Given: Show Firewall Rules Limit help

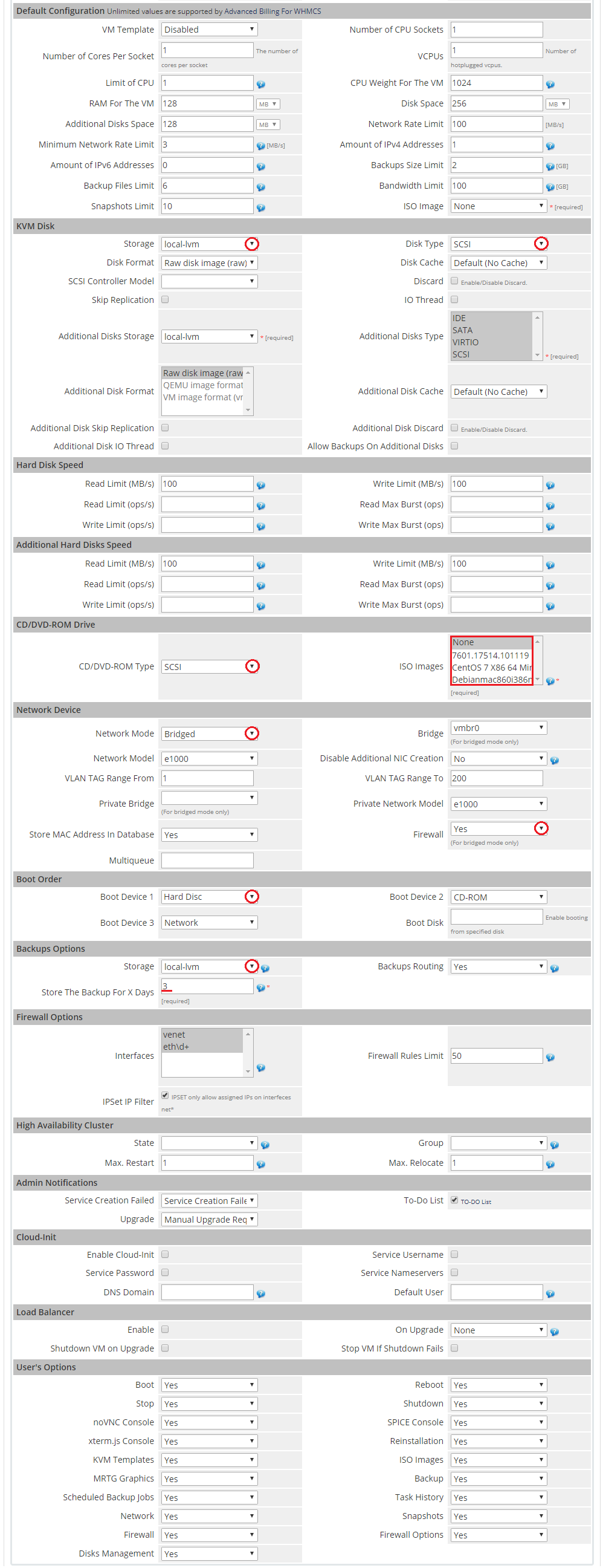Looking at the screenshot, I should (x=550, y=1058).
